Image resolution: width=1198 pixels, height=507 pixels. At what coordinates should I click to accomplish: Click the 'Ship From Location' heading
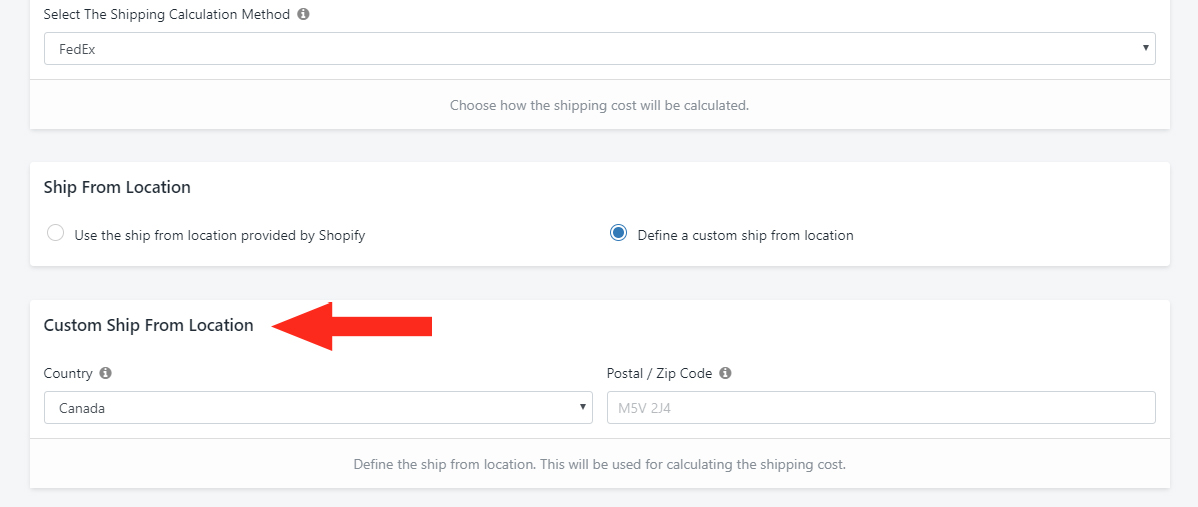pos(117,187)
